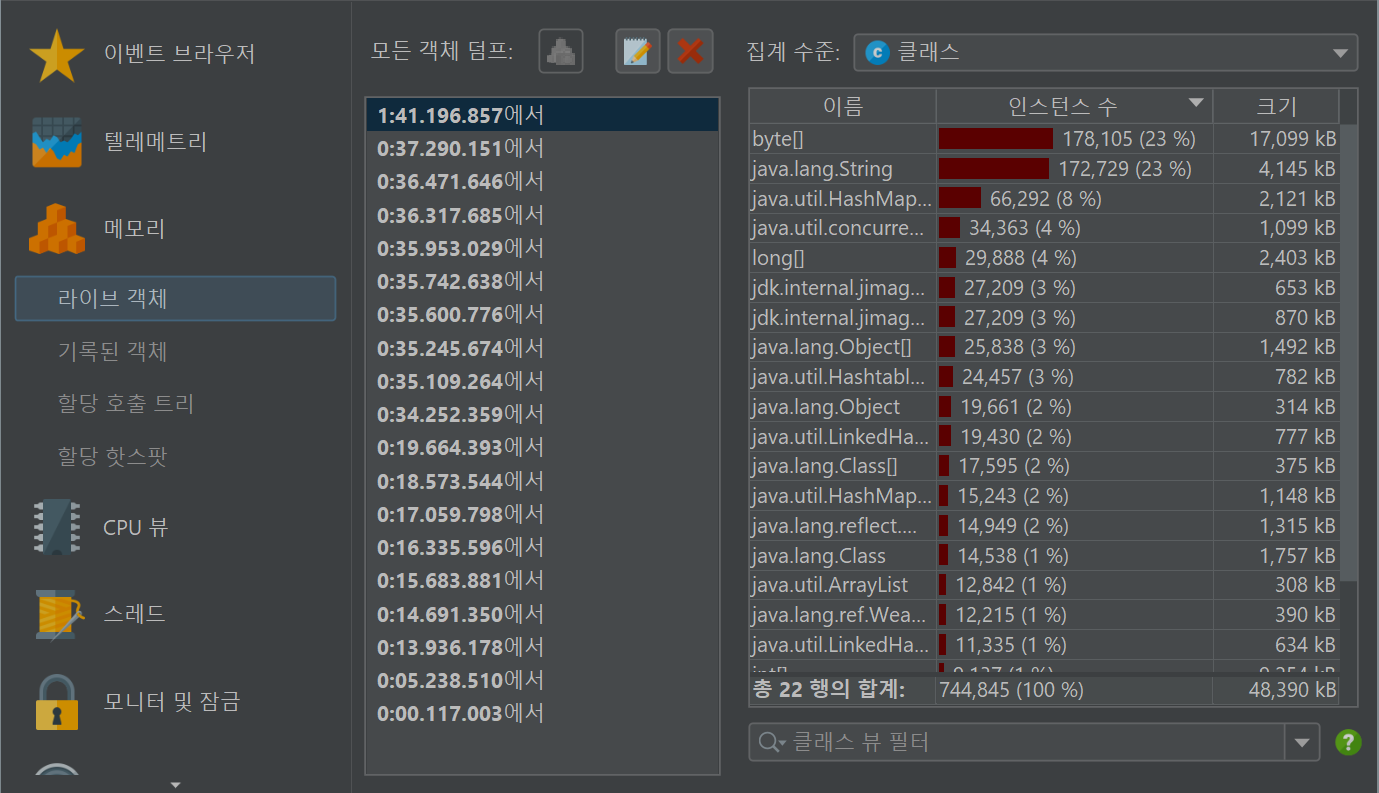Open the 집계 수준 클래스 dropdown
This screenshot has width=1379, height=793.
(1105, 53)
